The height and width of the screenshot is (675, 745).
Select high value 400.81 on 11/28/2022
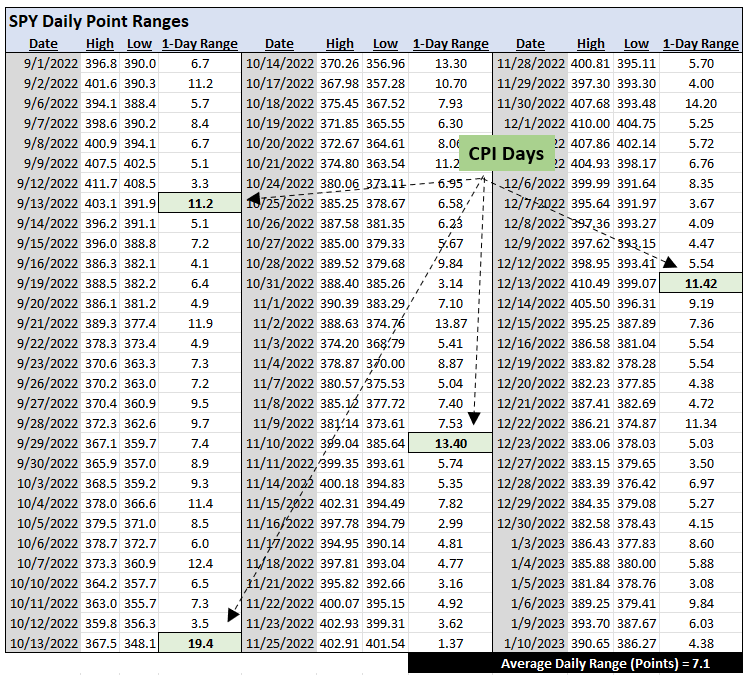[x=590, y=63]
